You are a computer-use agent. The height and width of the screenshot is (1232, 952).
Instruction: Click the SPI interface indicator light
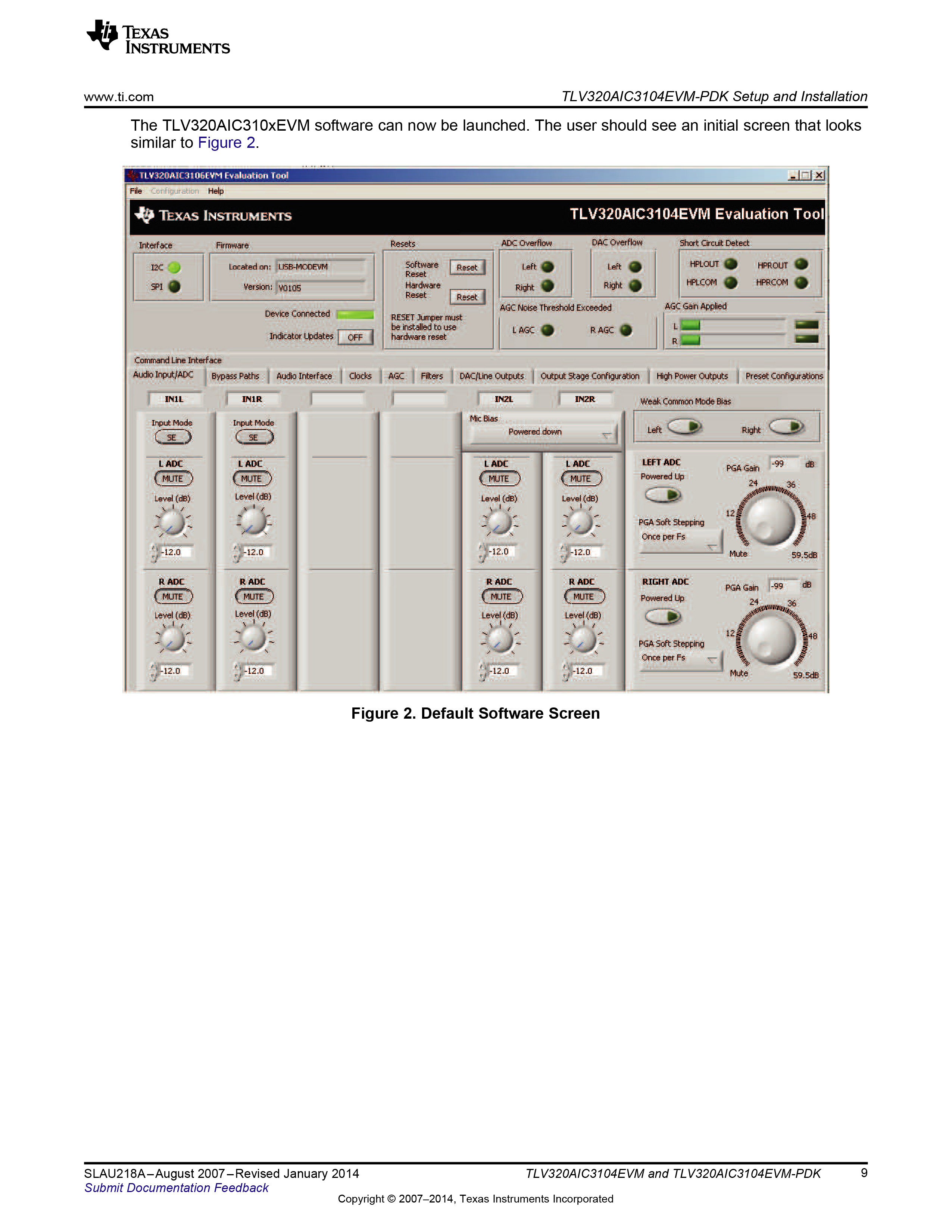[174, 287]
